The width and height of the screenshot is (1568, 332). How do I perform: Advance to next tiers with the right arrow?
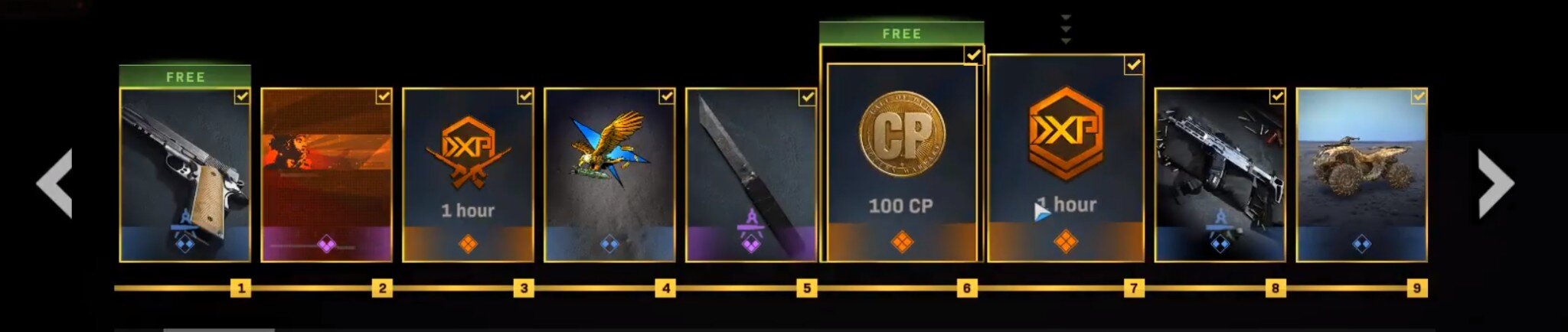coord(1495,184)
